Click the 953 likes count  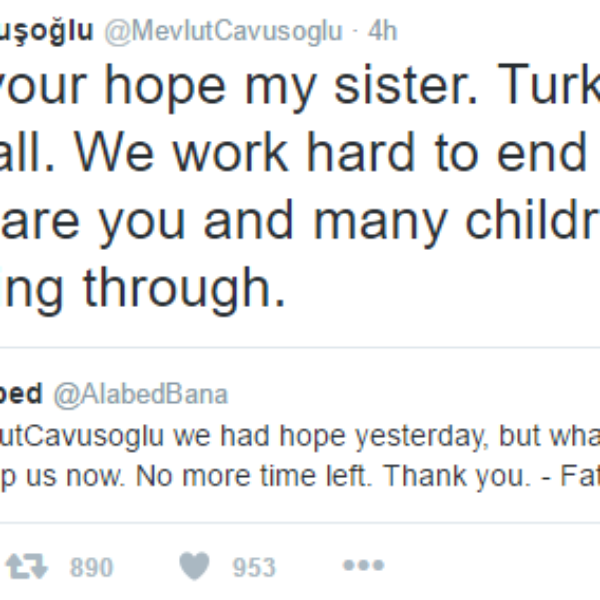click(254, 568)
